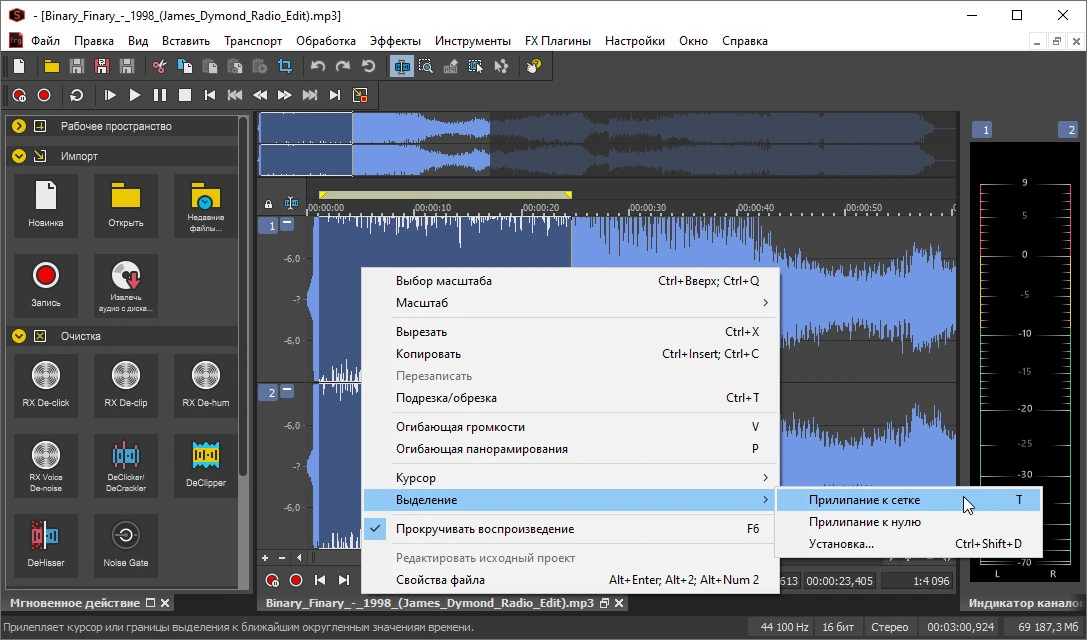
Task: Enable Прилипание к нулю snapping
Action: tap(908, 522)
